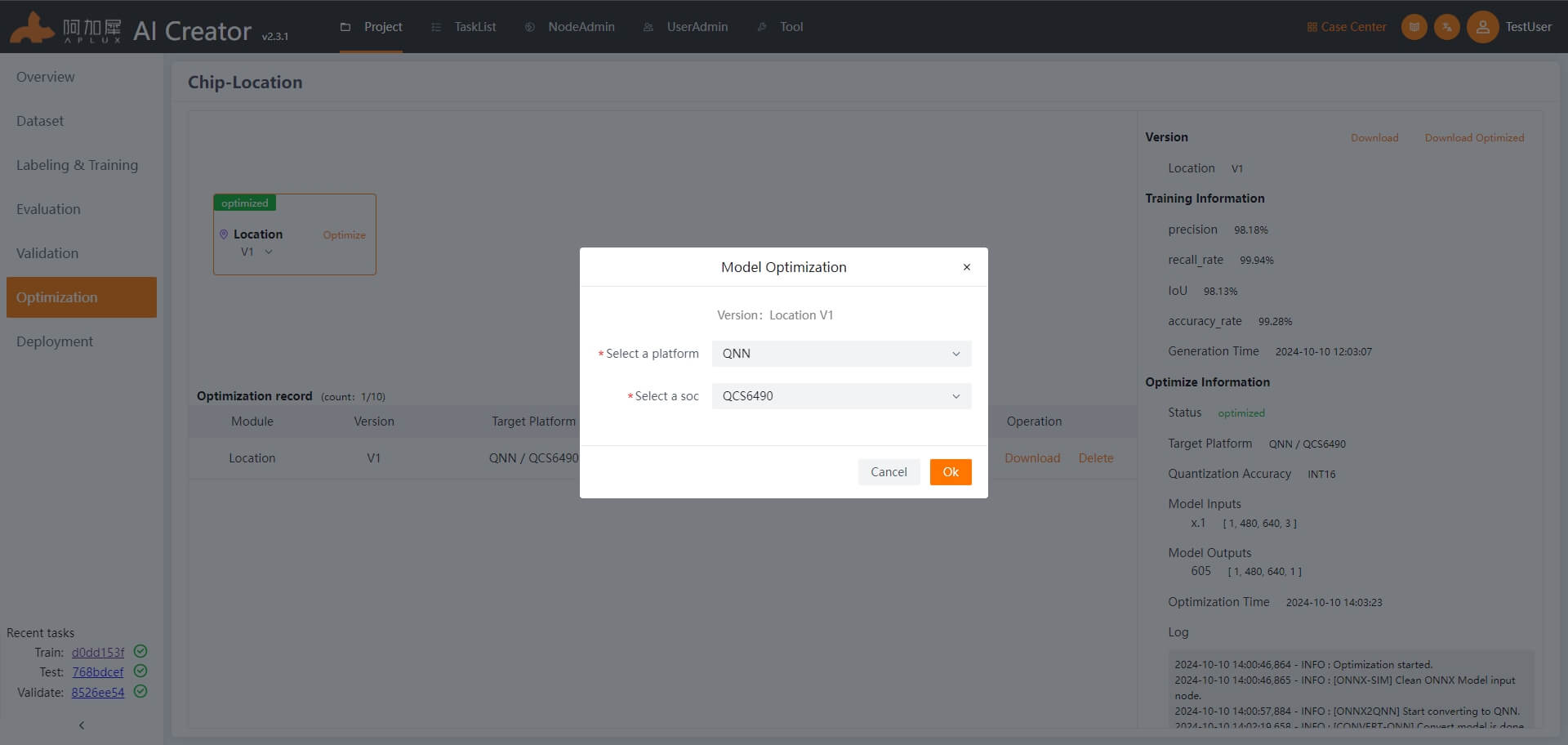Open the Select a platform dropdown
This screenshot has width=1568, height=745.
(x=841, y=354)
